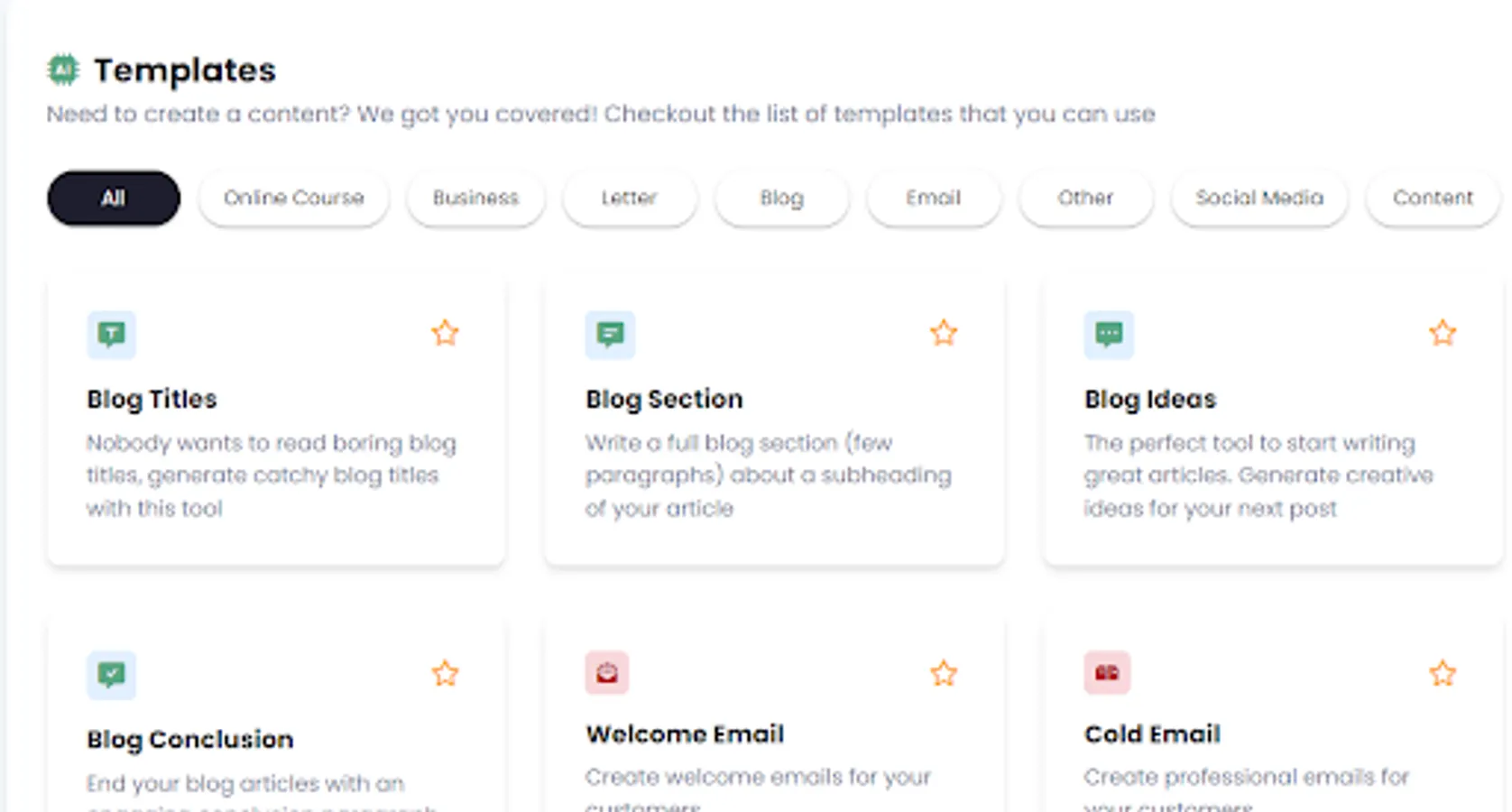The width and height of the screenshot is (1512, 812).
Task: Filter templates by Online Course
Action: coord(293,198)
